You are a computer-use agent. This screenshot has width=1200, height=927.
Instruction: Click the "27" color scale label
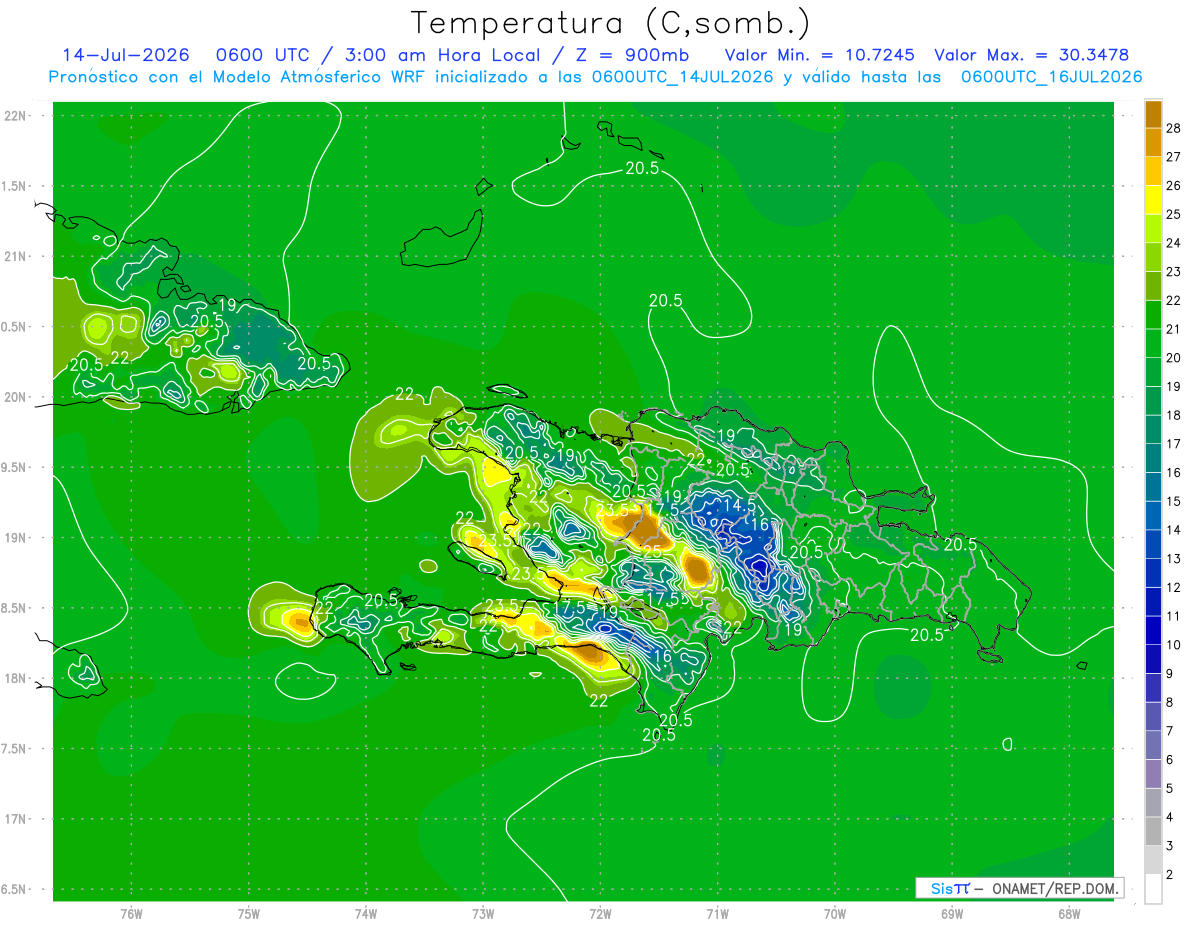[x=1174, y=157]
